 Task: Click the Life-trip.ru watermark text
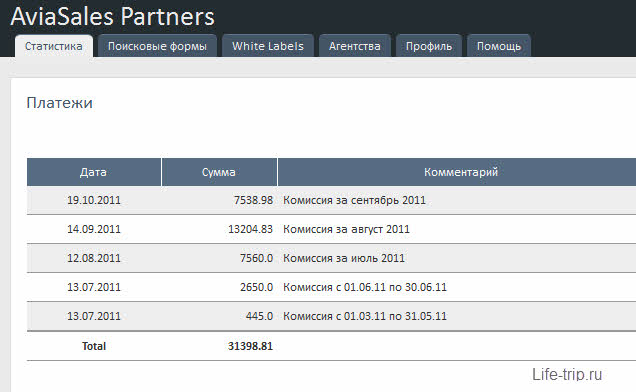[567, 374]
